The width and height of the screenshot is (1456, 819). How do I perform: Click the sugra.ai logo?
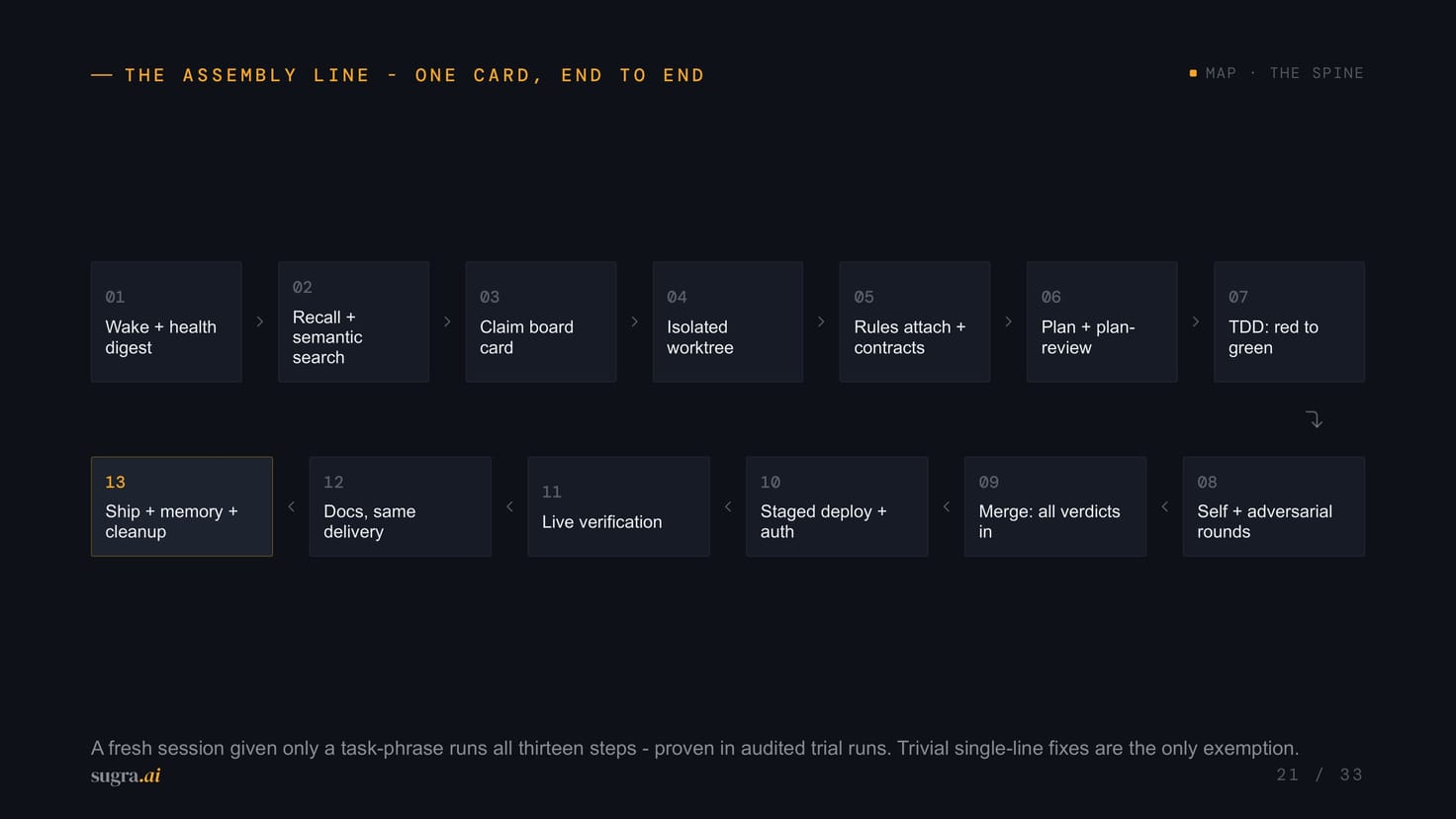pyautogui.click(x=126, y=775)
